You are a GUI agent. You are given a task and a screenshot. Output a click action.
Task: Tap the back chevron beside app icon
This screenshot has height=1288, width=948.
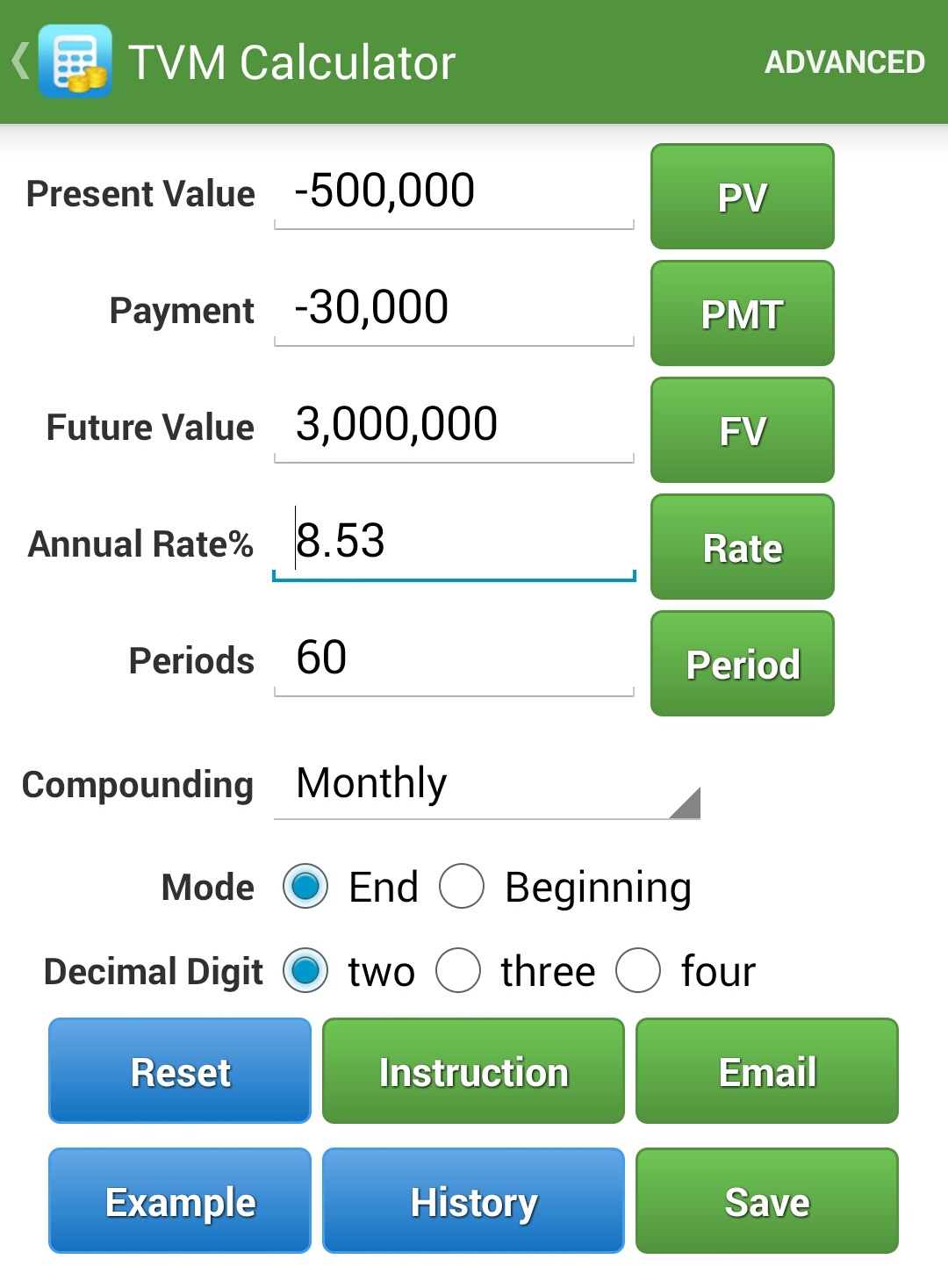click(20, 61)
